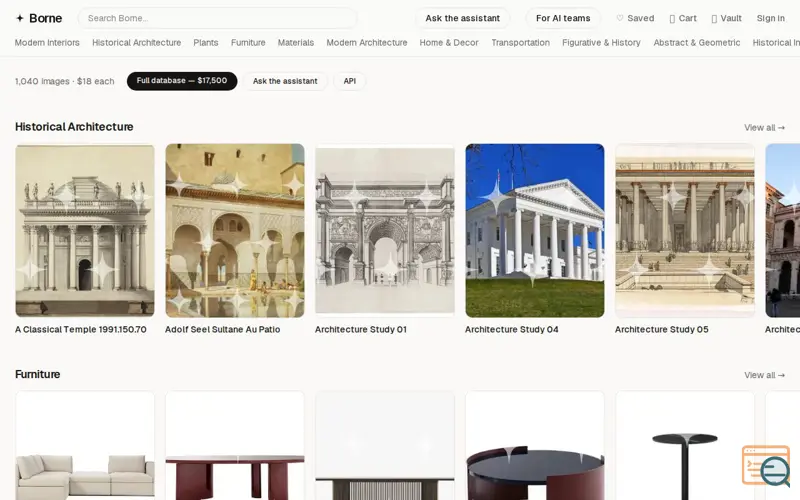This screenshot has width=800, height=500.
Task: Click 'Architecture Study 01' title text
Action: pos(361,330)
